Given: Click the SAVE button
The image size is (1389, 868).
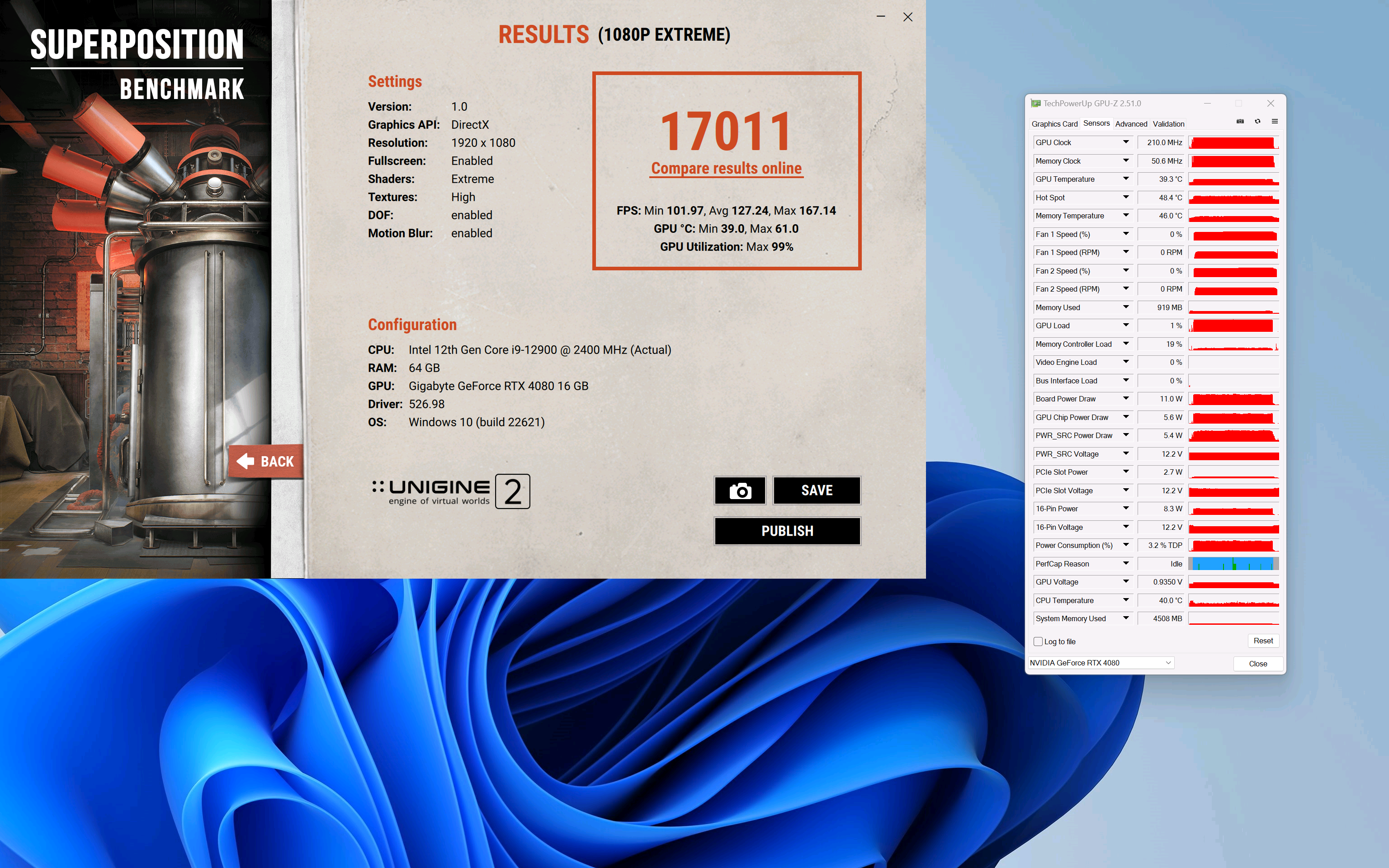Looking at the screenshot, I should click(x=817, y=491).
